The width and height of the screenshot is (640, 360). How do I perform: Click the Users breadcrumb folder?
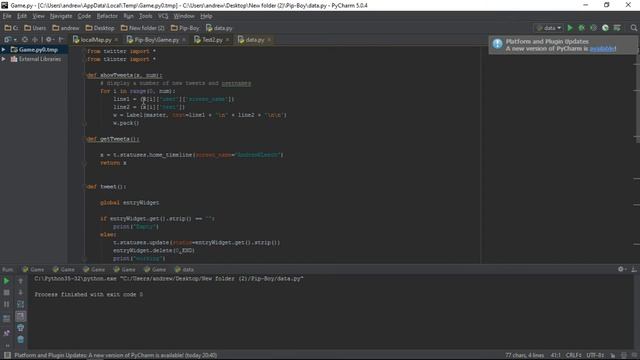tap(35, 28)
